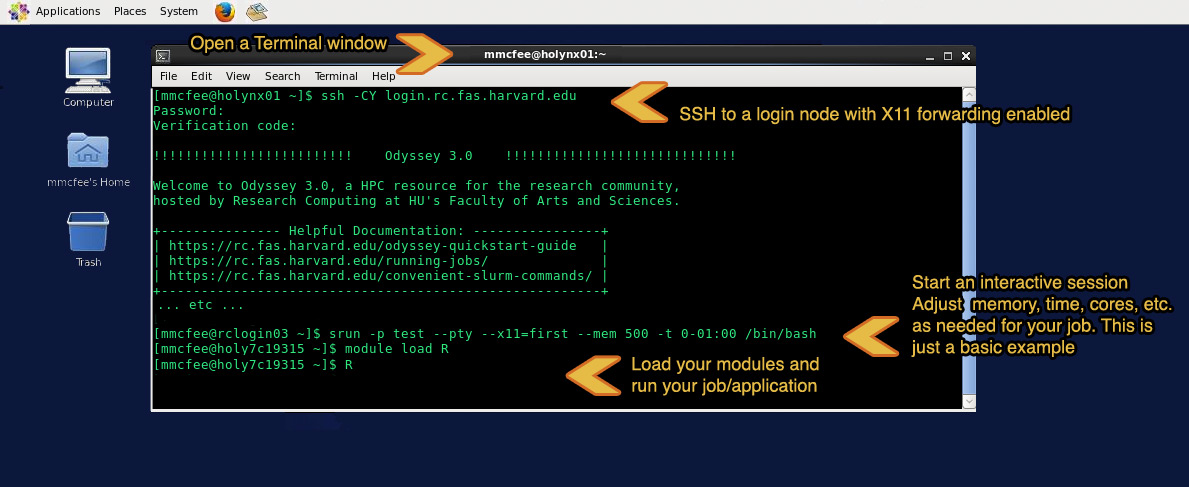Screen dimensions: 1189x487
Task: Click the 'Odyssey 3.0' banner text
Action: 428,156
